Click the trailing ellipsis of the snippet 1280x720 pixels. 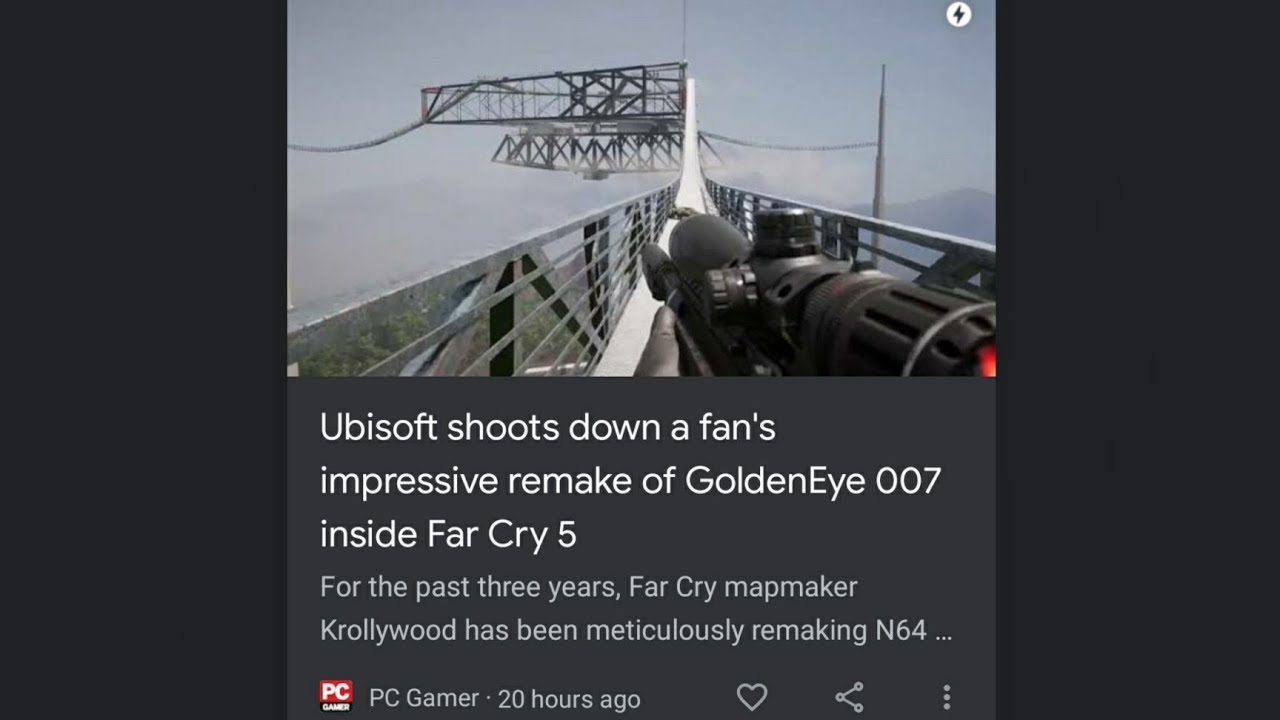pos(943,633)
